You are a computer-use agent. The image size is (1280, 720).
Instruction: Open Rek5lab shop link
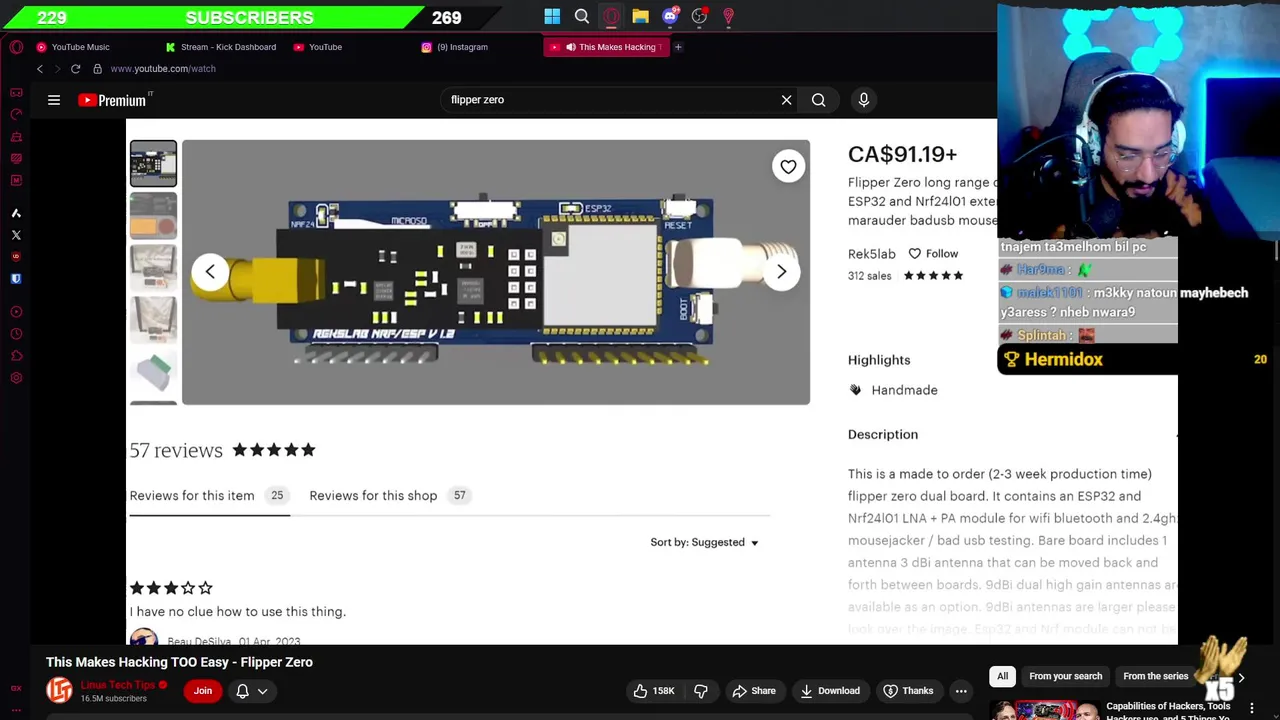tap(872, 254)
